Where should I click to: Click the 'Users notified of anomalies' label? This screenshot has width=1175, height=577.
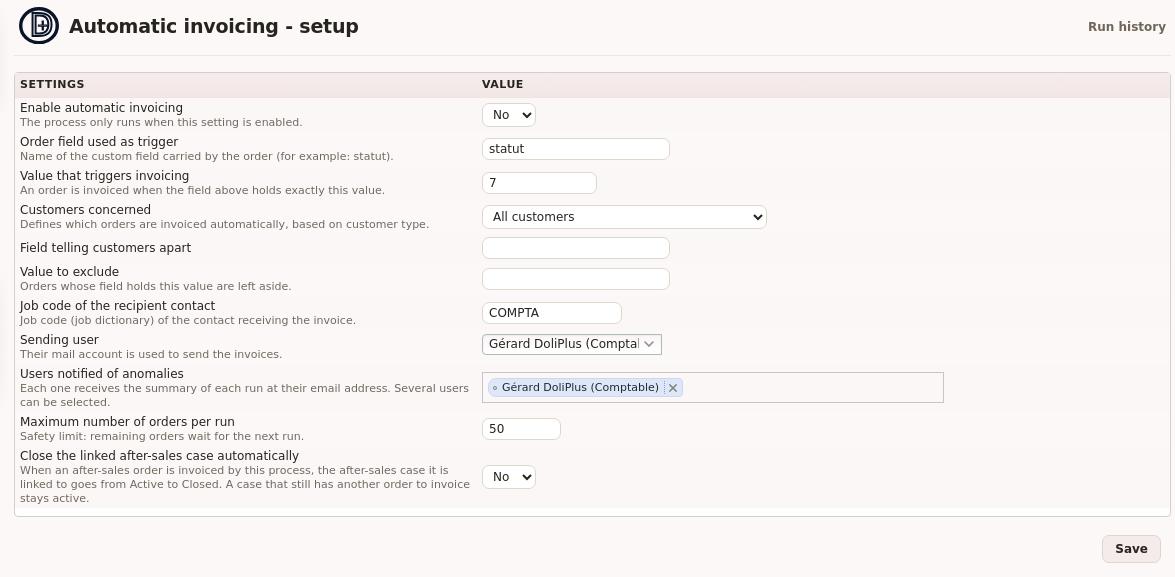pos(102,374)
